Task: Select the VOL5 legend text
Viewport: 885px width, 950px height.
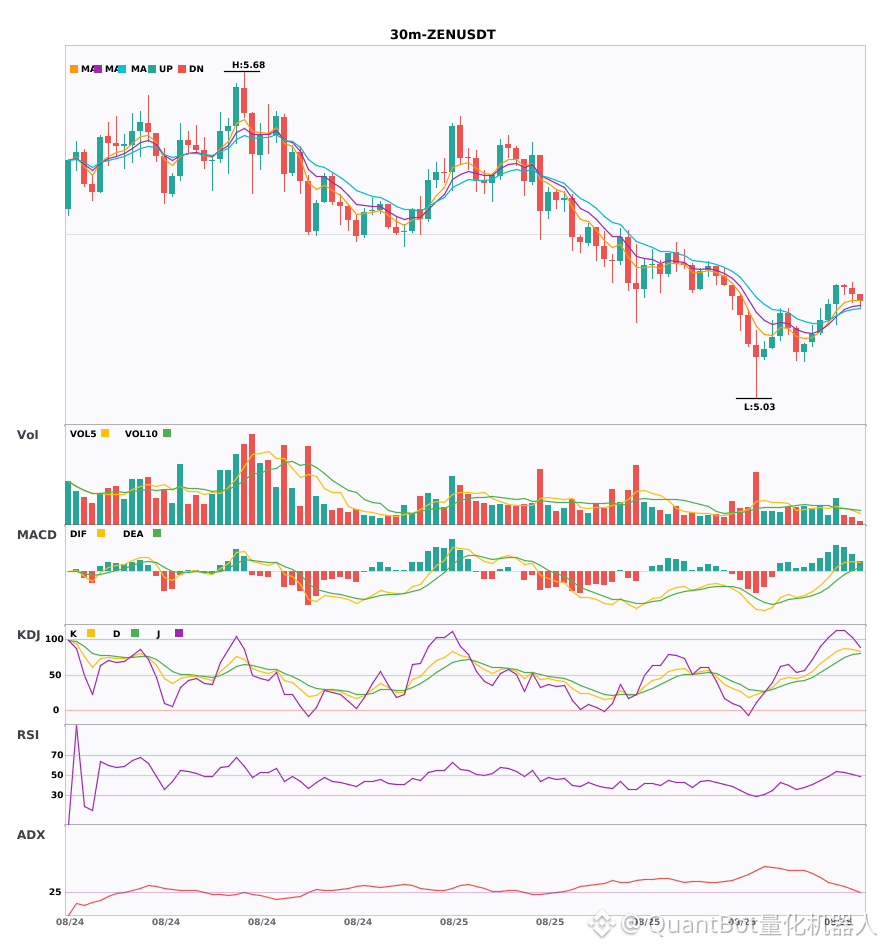Action: point(83,434)
